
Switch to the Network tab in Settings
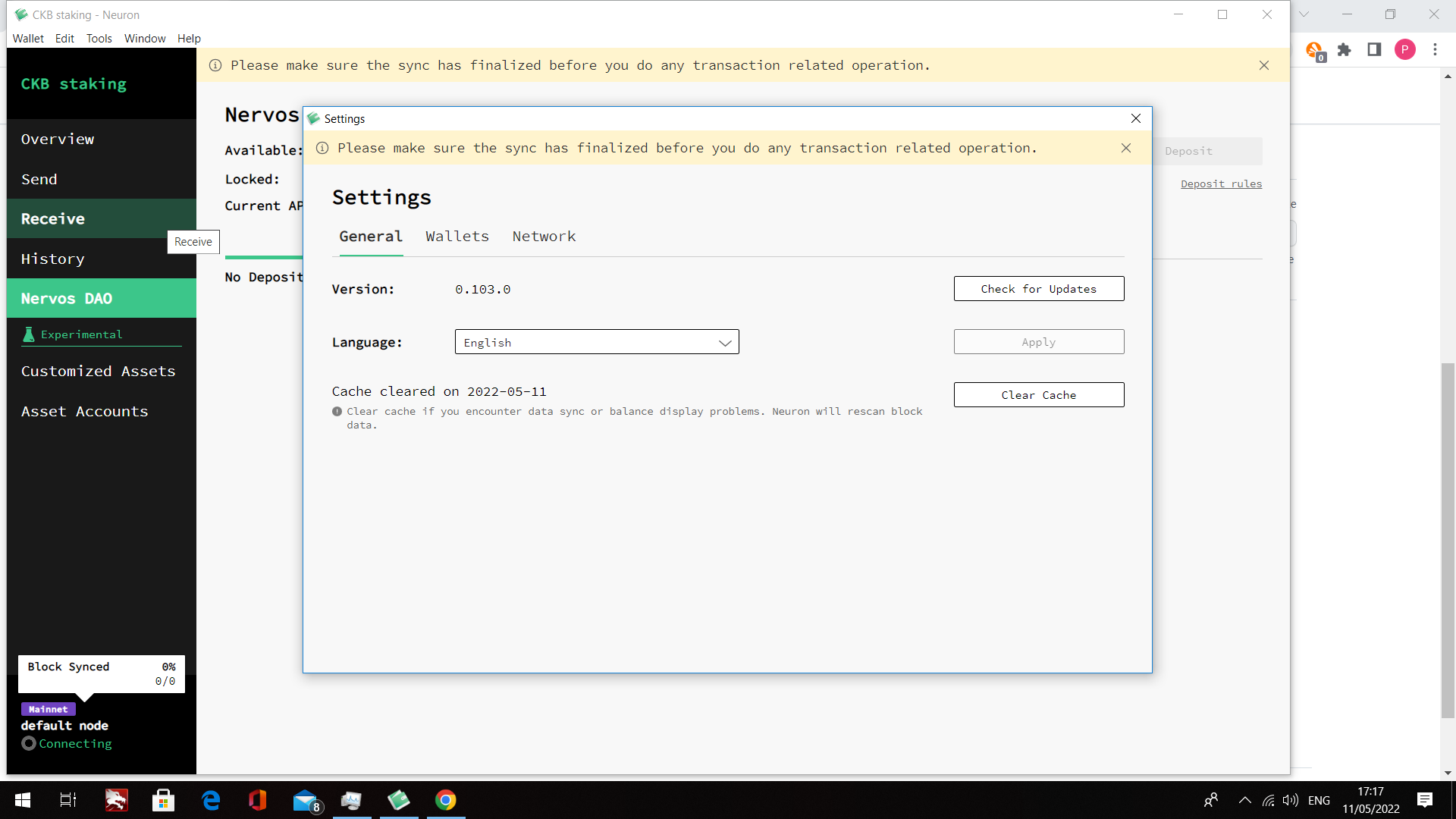pos(544,236)
